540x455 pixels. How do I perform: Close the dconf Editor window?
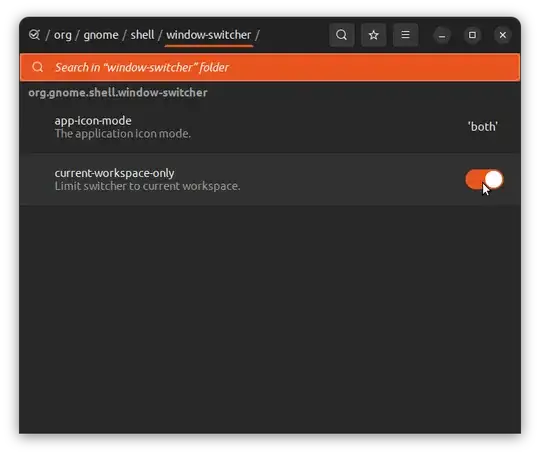(x=502, y=35)
